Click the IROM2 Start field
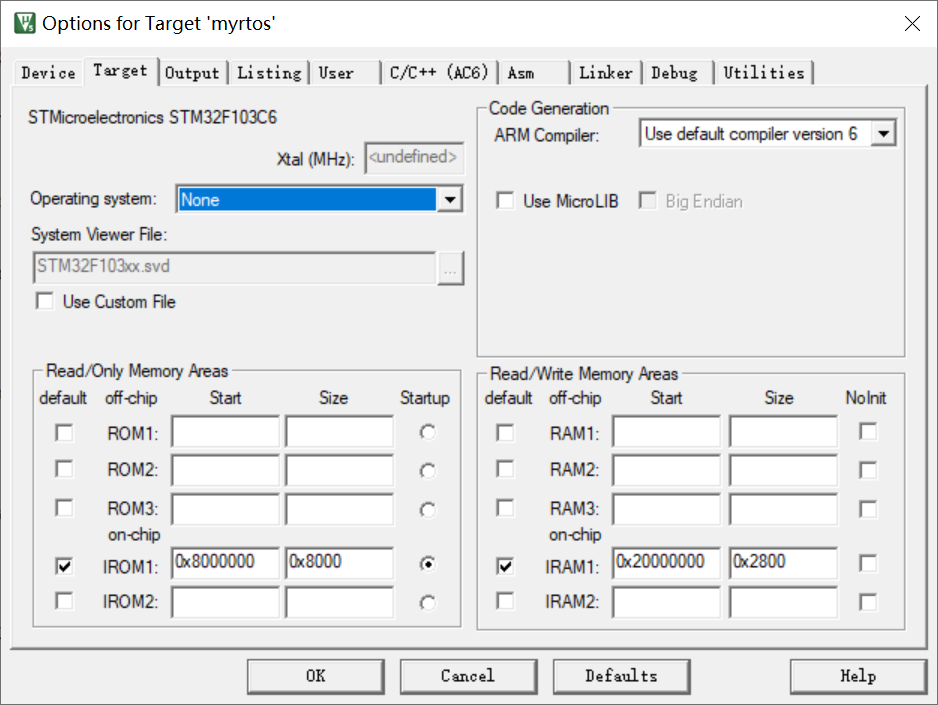The height and width of the screenshot is (705, 938). 225,602
